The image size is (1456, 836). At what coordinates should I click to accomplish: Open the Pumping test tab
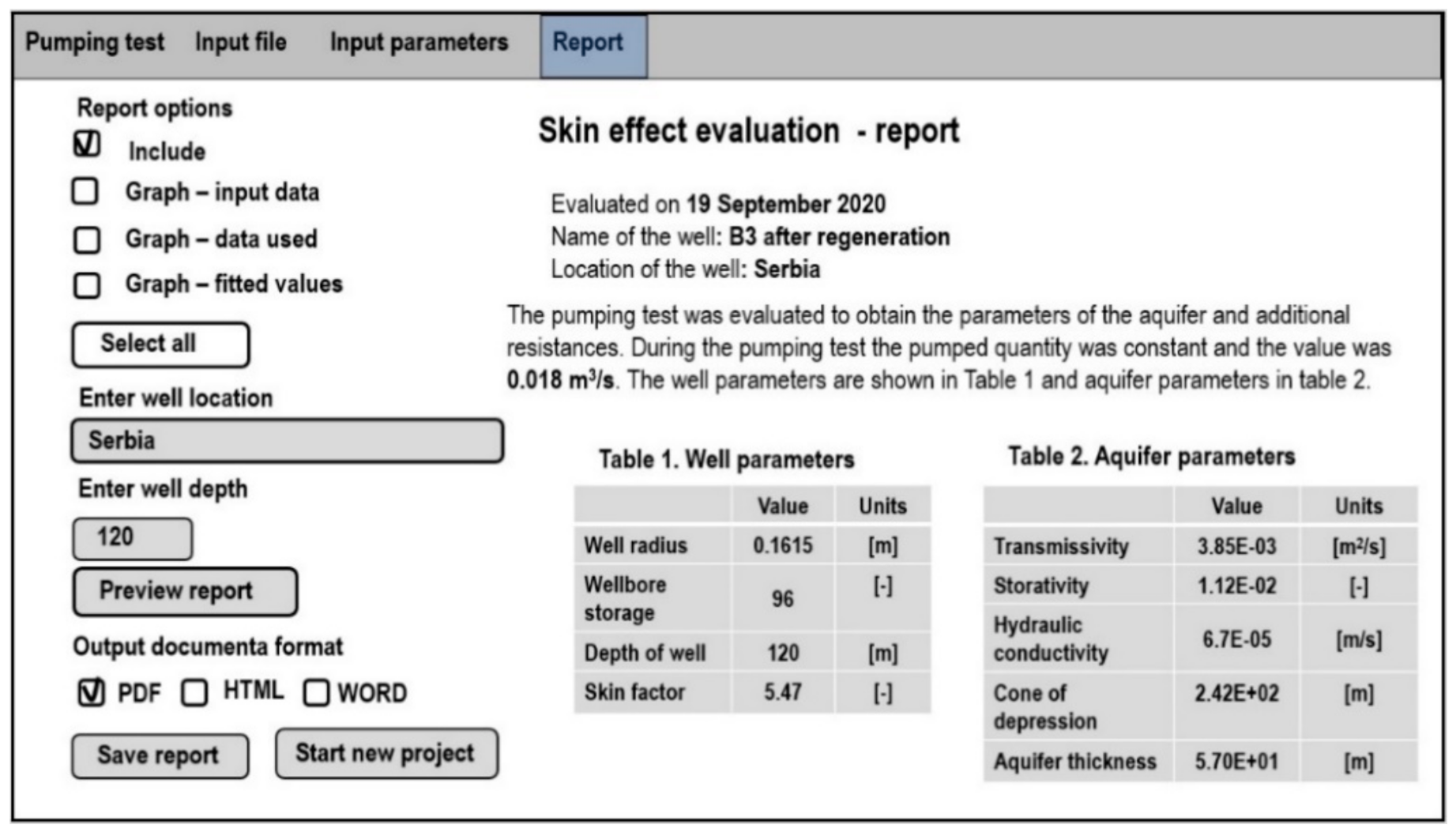tap(95, 43)
